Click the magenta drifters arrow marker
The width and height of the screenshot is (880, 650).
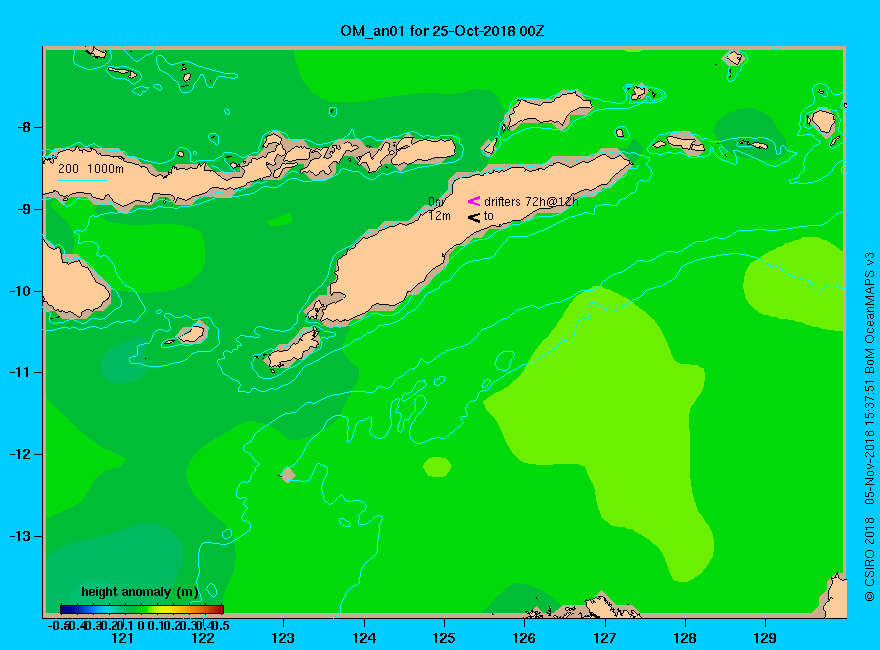tap(474, 201)
